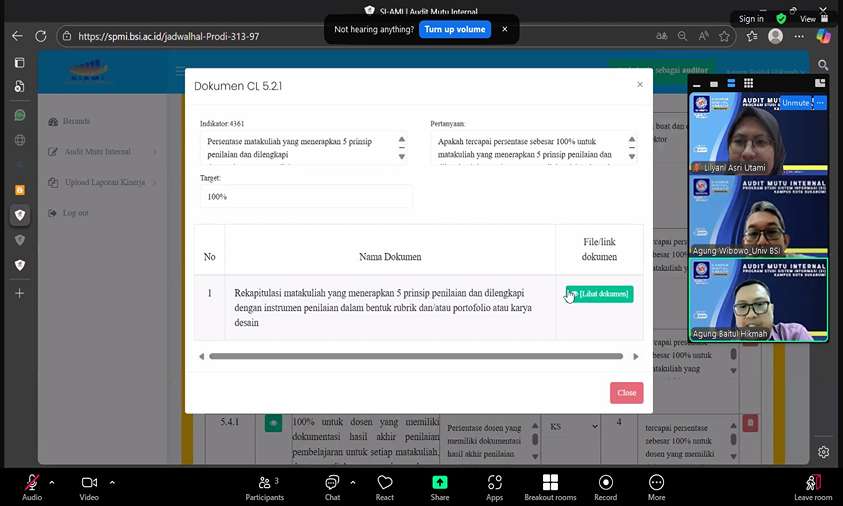
Task: Click the horizontal scrollbar under document table
Action: coord(416,356)
